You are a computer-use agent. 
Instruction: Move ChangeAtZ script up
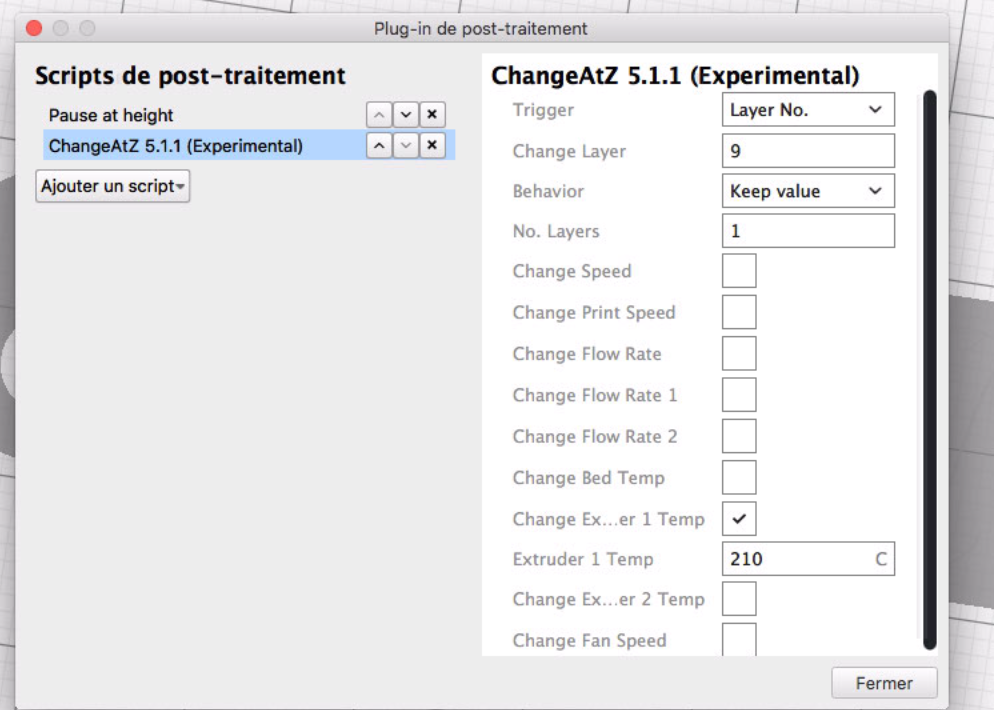pos(380,146)
